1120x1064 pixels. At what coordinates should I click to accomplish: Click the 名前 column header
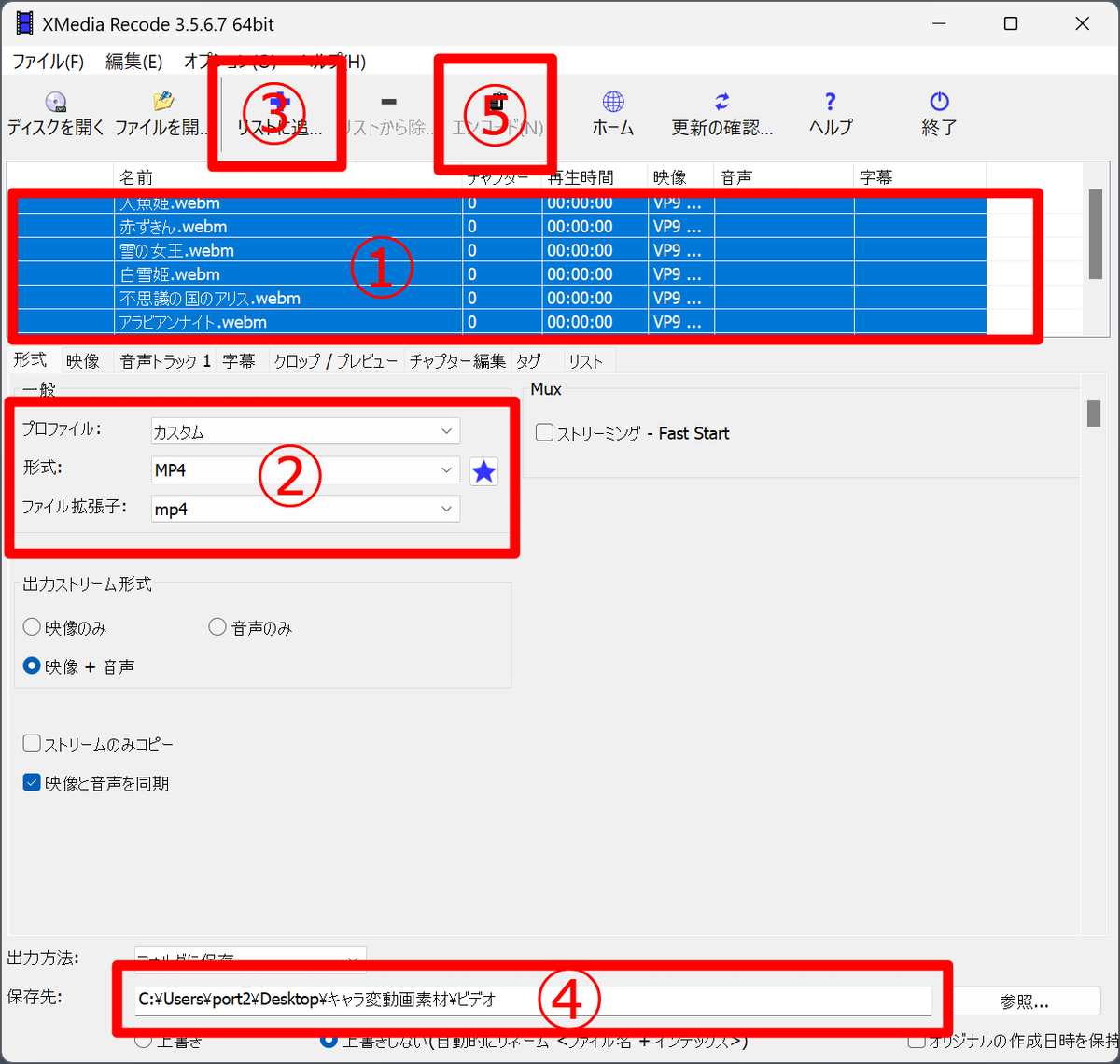287,177
